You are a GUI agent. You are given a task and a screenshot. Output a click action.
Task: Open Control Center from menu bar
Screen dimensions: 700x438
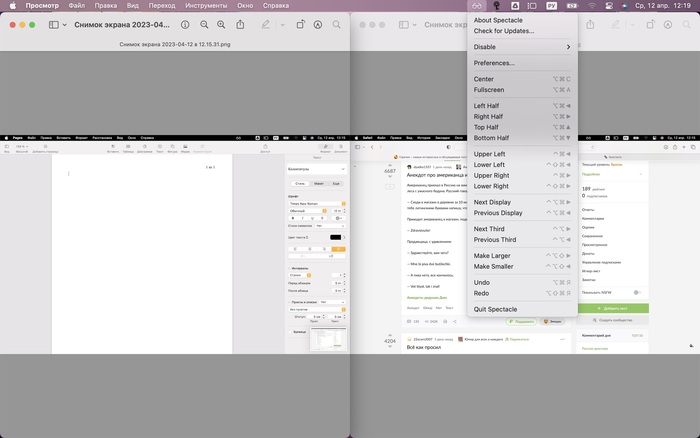(609, 6)
